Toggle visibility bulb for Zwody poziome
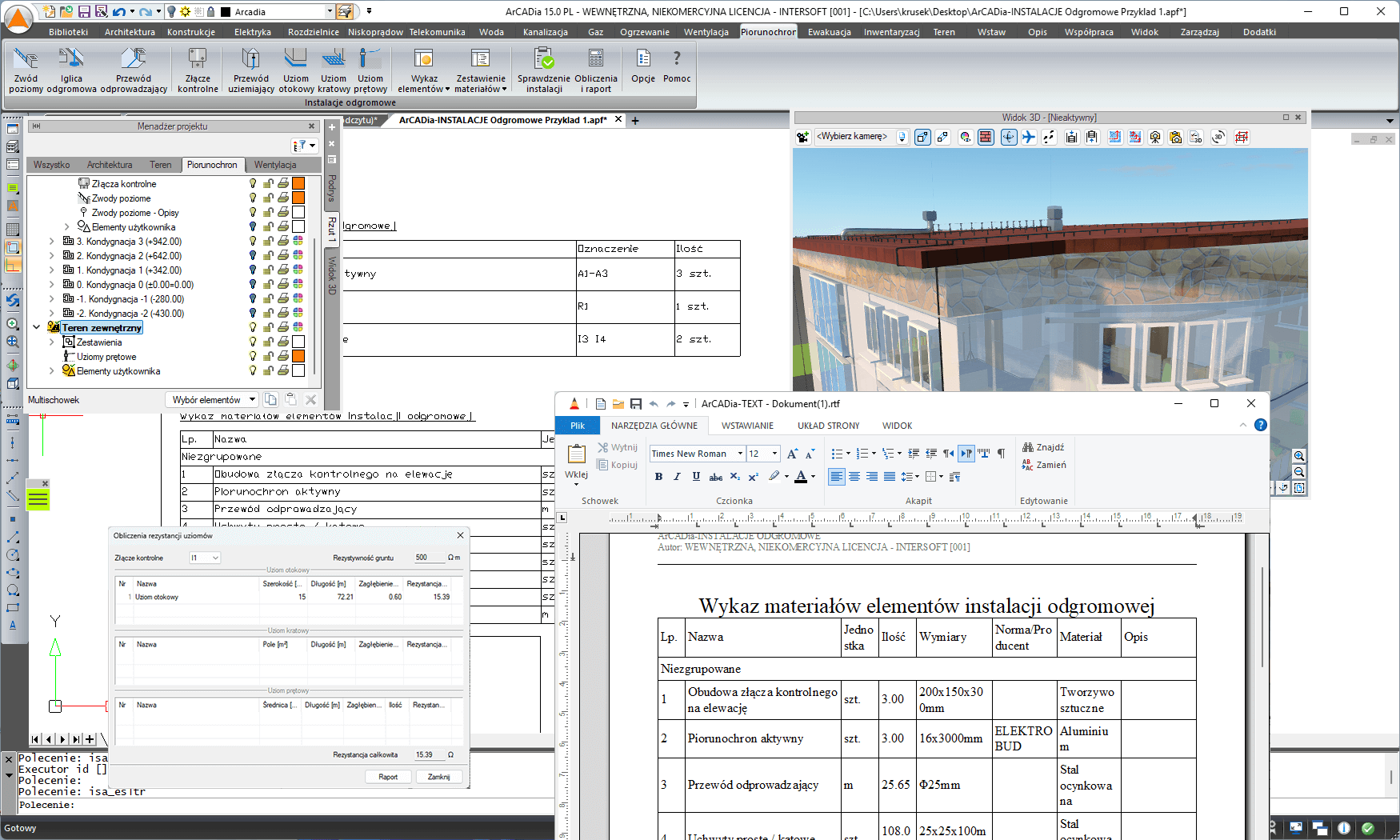The height and width of the screenshot is (840, 1400). tap(253, 198)
